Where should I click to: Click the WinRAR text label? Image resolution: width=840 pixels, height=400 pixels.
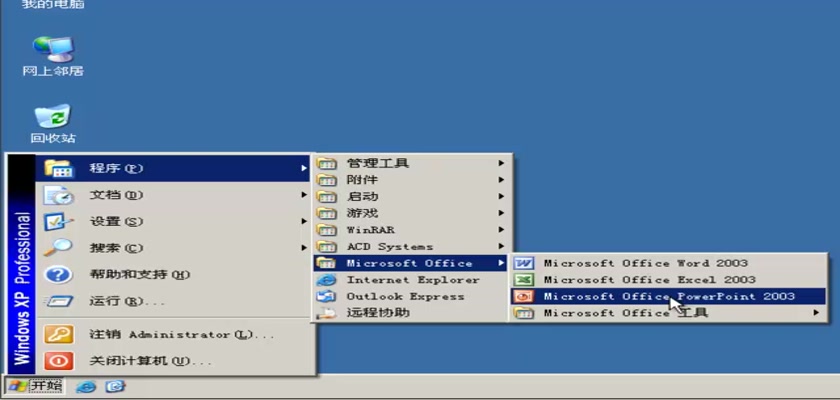click(370, 230)
